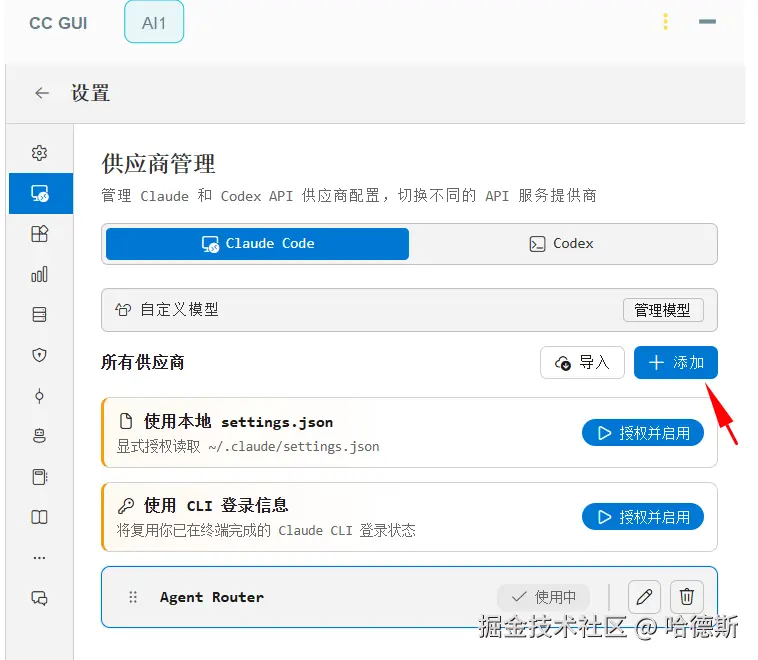Click the 供应商管理 heading
Image resolution: width=758 pixels, height=660 pixels.
tap(158, 163)
